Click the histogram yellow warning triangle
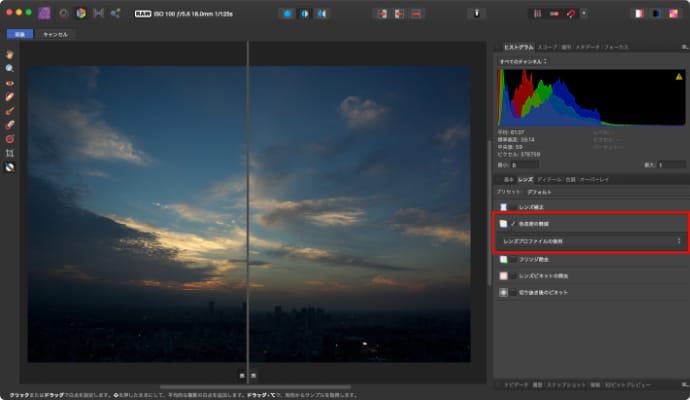The width and height of the screenshot is (690, 400). (x=679, y=76)
